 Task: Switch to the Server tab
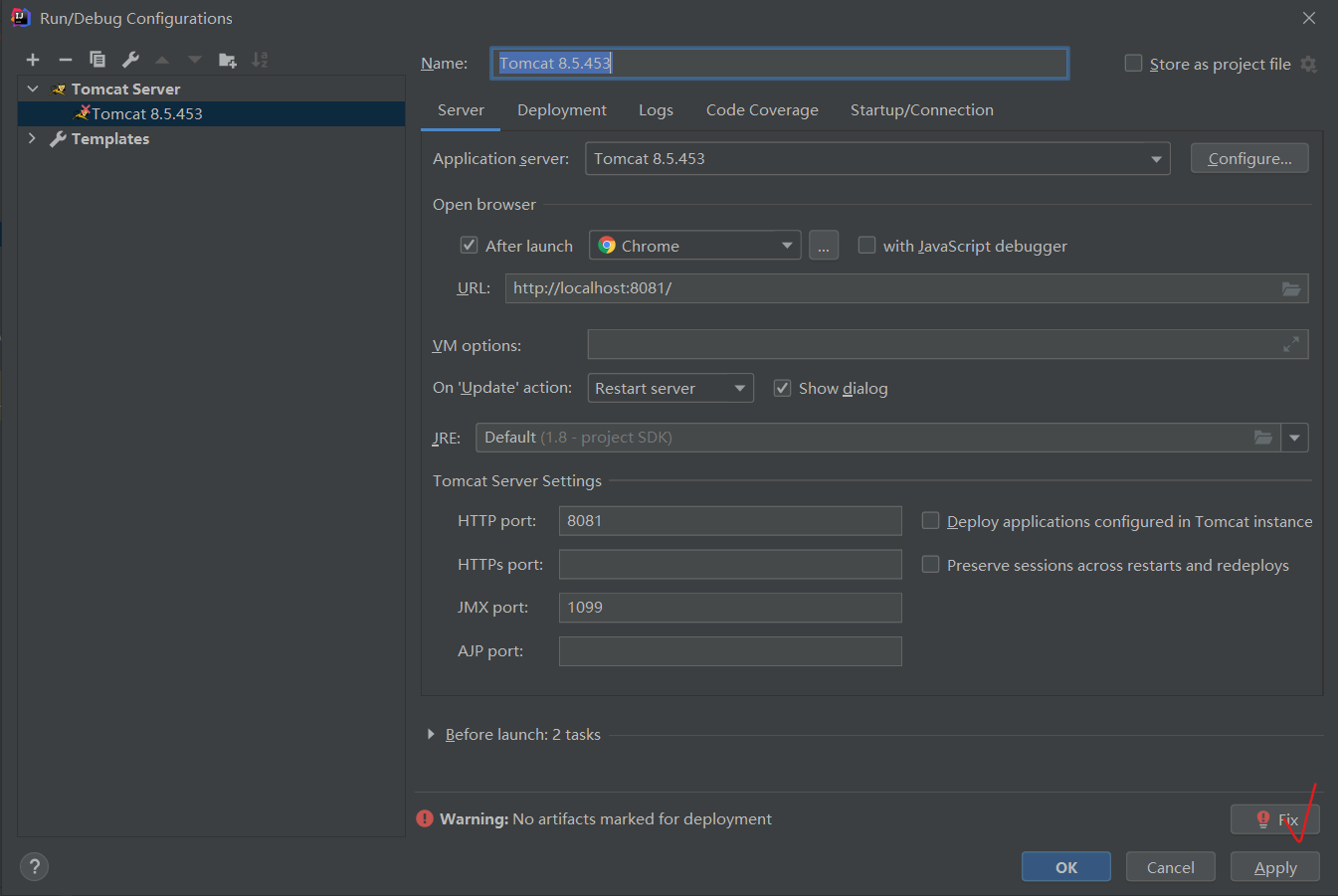click(x=461, y=110)
